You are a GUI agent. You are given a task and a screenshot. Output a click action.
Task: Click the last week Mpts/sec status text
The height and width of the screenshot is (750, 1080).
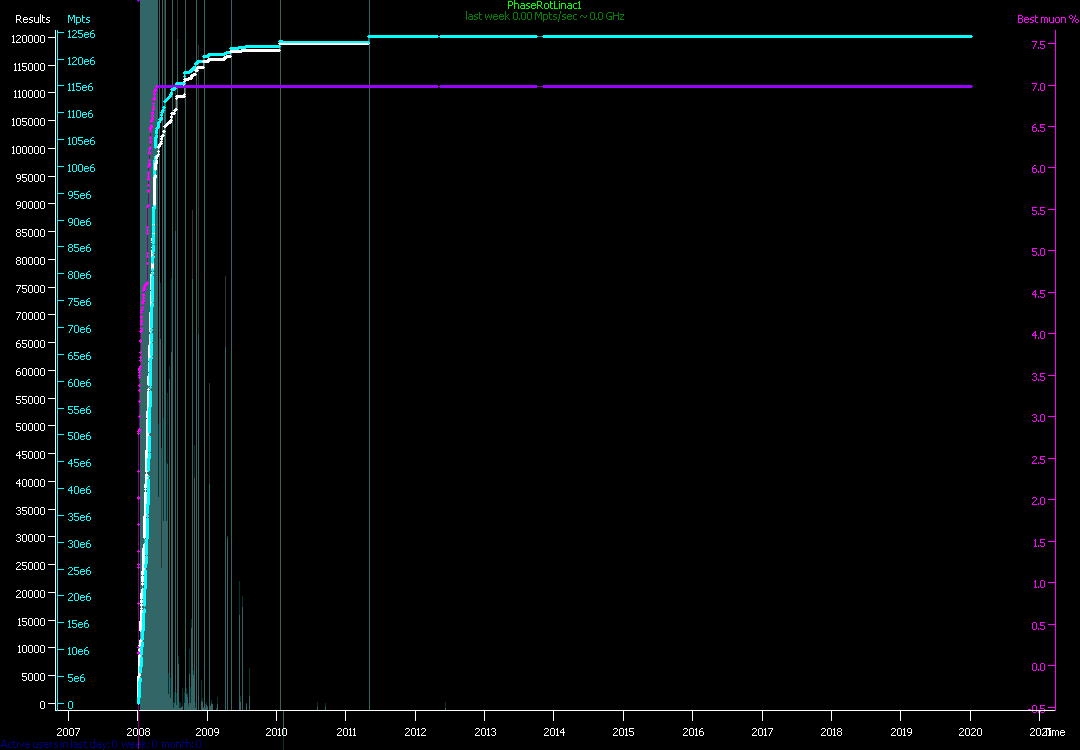[544, 16]
